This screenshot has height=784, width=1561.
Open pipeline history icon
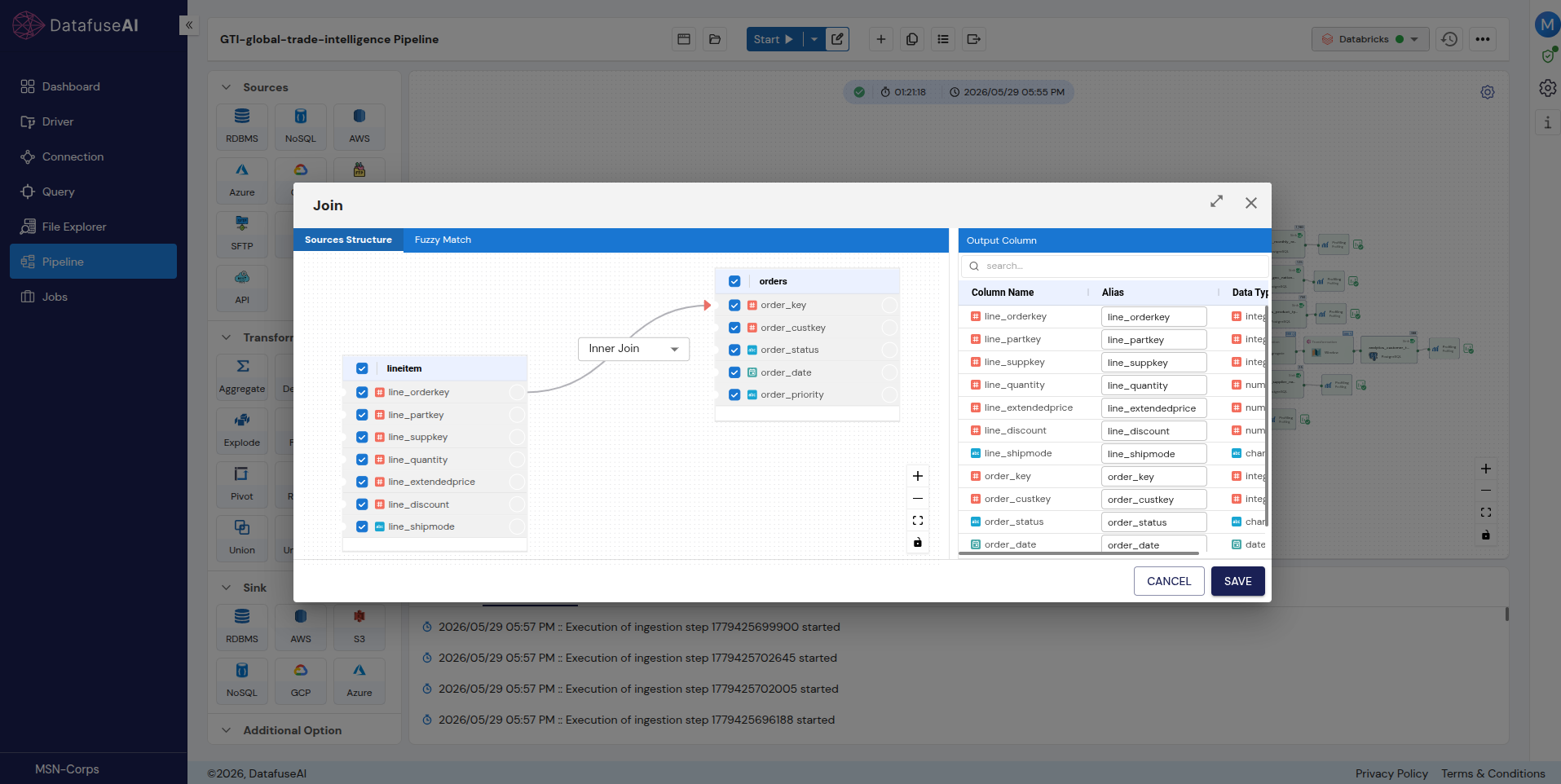tap(1449, 39)
